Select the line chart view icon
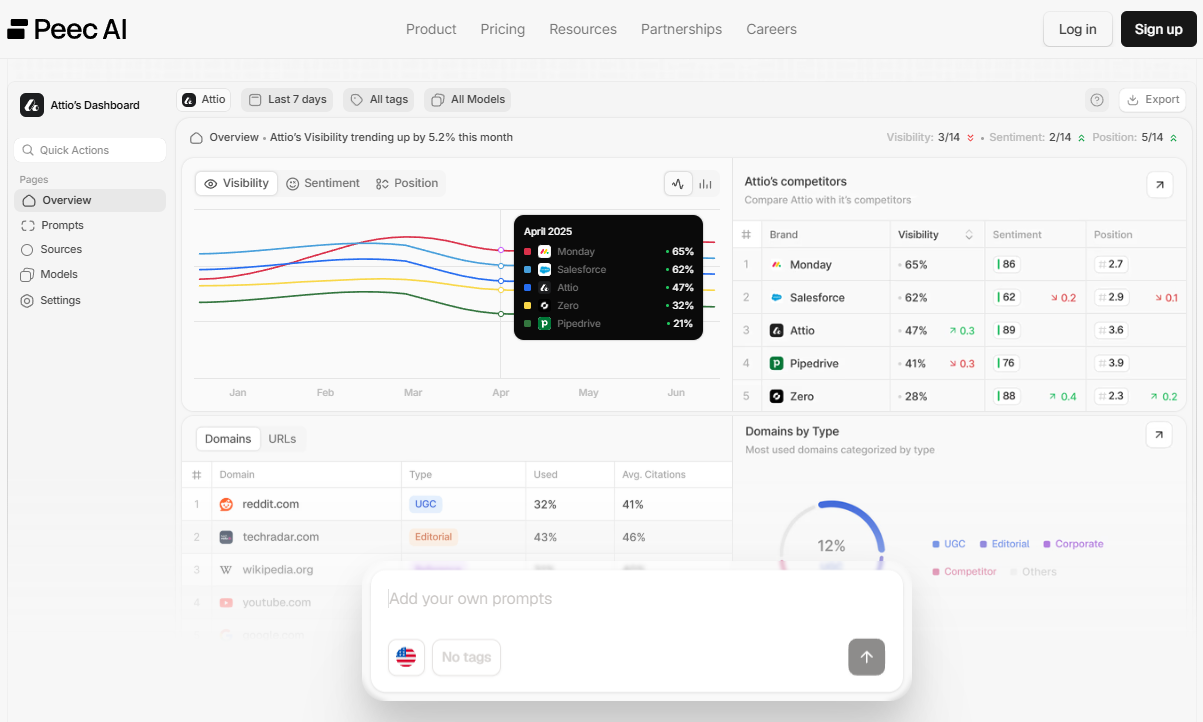The width and height of the screenshot is (1203, 722). click(x=679, y=183)
